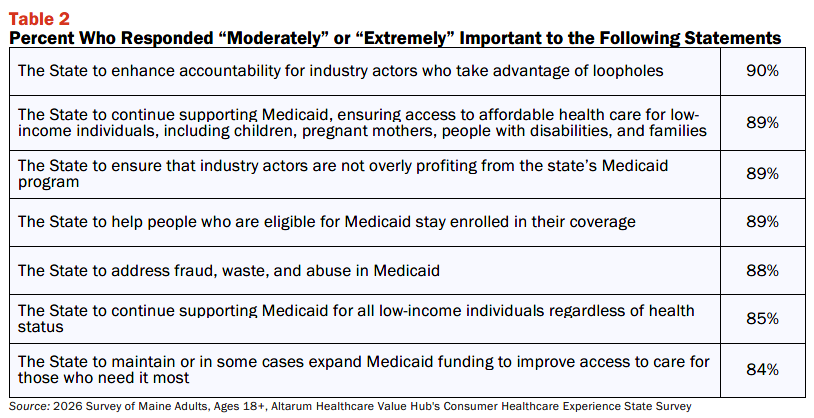The width and height of the screenshot is (814, 418).
Task: Click the 85% value cell
Action: 763,318
